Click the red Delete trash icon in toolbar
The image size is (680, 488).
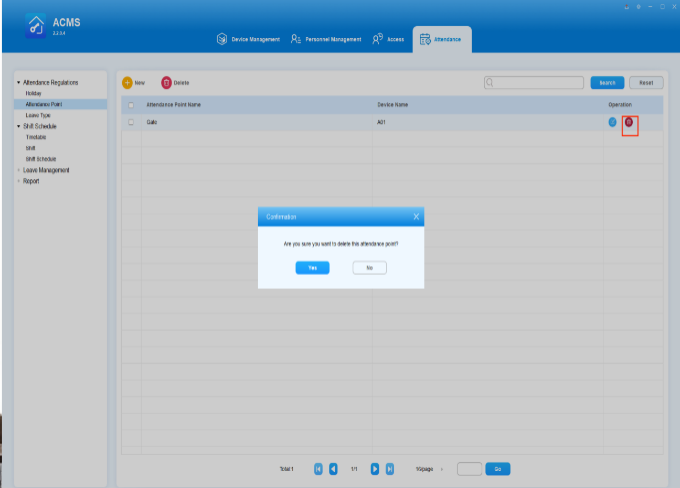167,82
